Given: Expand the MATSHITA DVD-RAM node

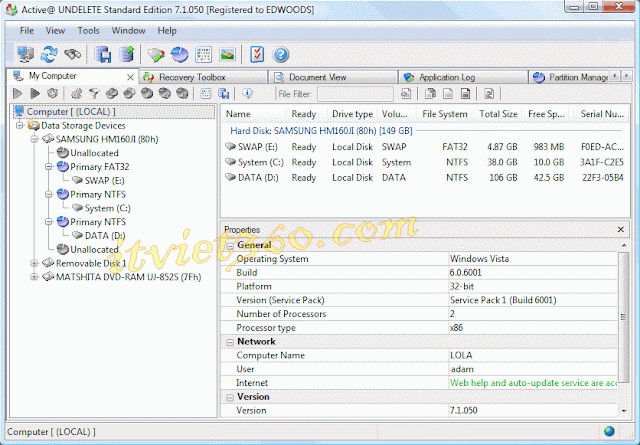Looking at the screenshot, I should click(x=34, y=277).
